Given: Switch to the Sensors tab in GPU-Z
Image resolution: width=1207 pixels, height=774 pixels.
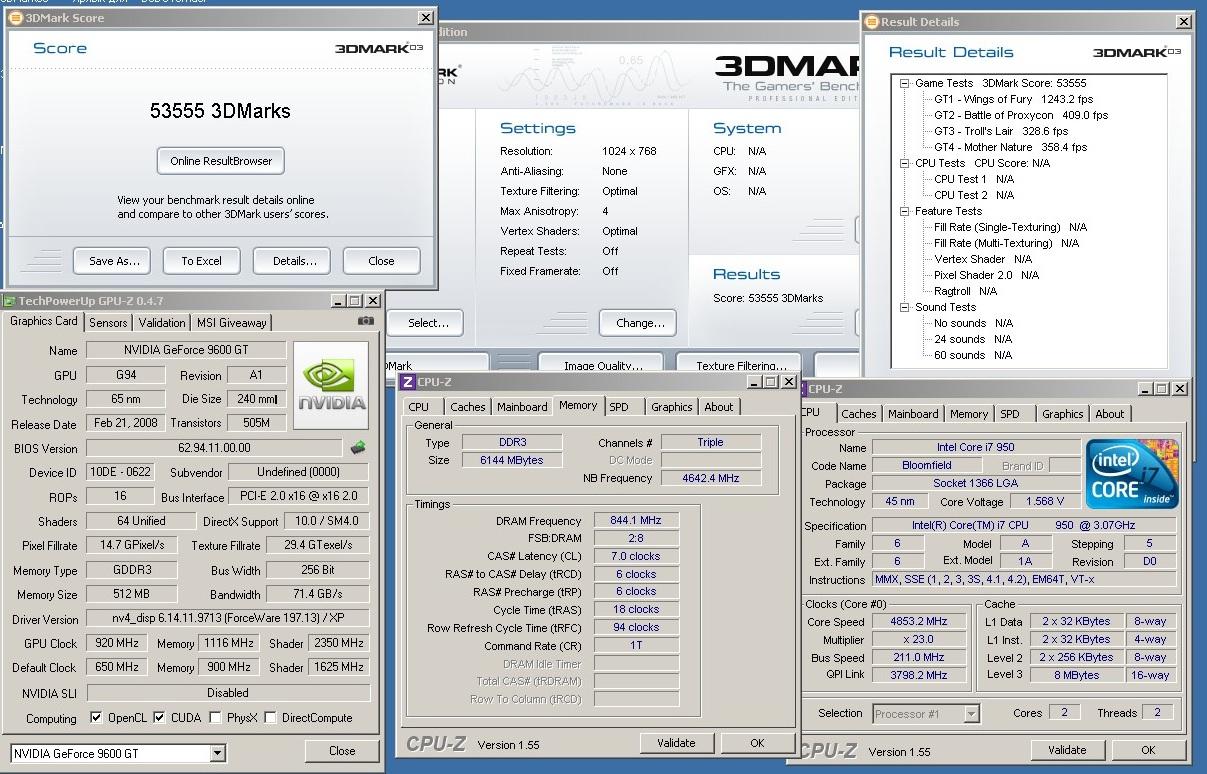Looking at the screenshot, I should click(x=108, y=323).
